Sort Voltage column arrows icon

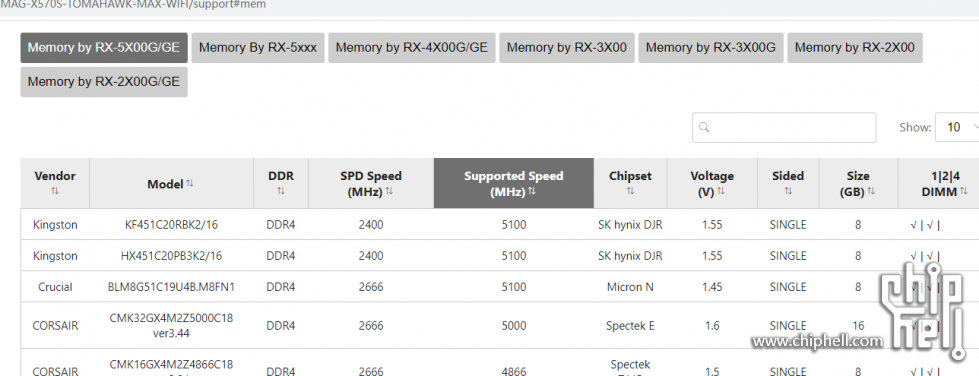721,191
